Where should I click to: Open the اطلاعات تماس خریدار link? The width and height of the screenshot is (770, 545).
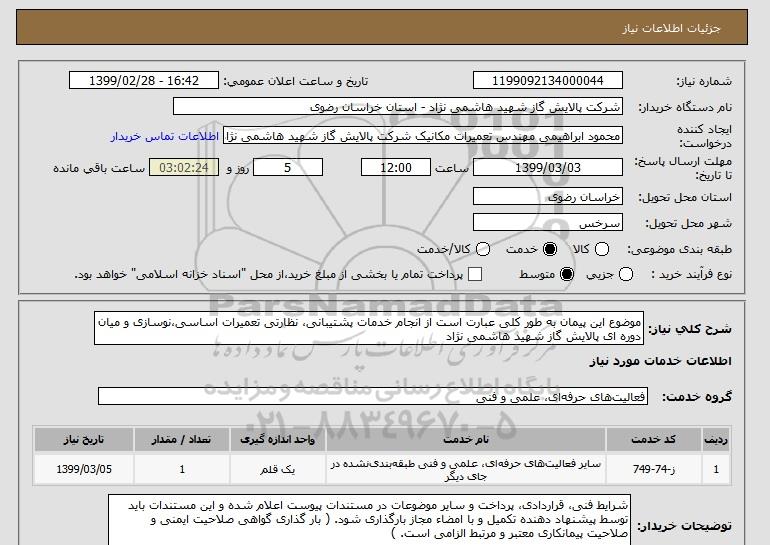pos(165,136)
